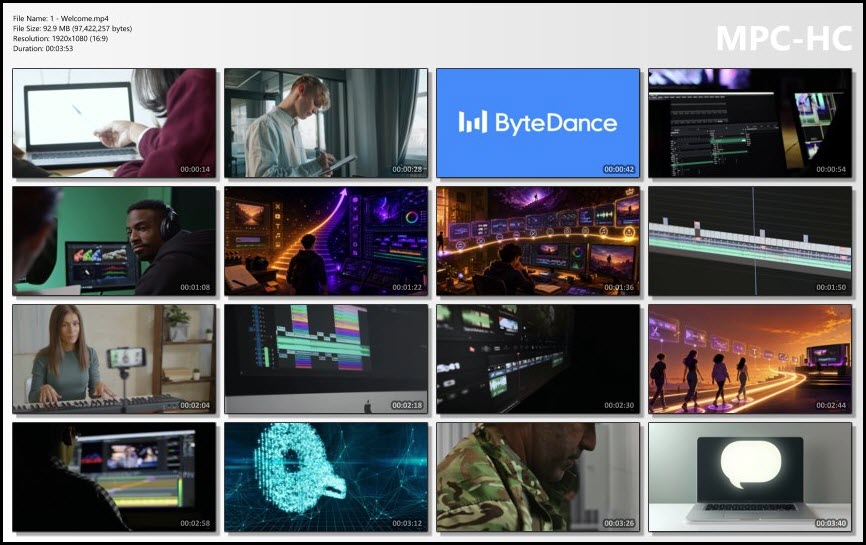
Task: Select the green screen frame at 00:01:08
Action: pyautogui.click(x=114, y=241)
